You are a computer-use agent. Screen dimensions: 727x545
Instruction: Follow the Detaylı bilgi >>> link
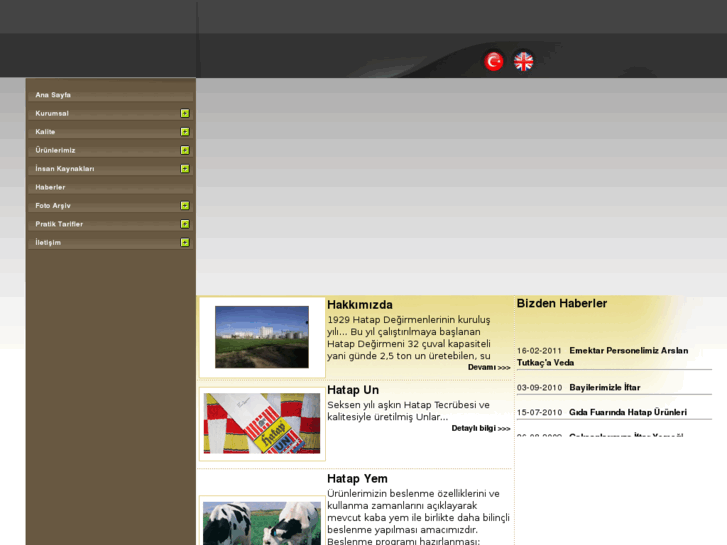tap(481, 429)
